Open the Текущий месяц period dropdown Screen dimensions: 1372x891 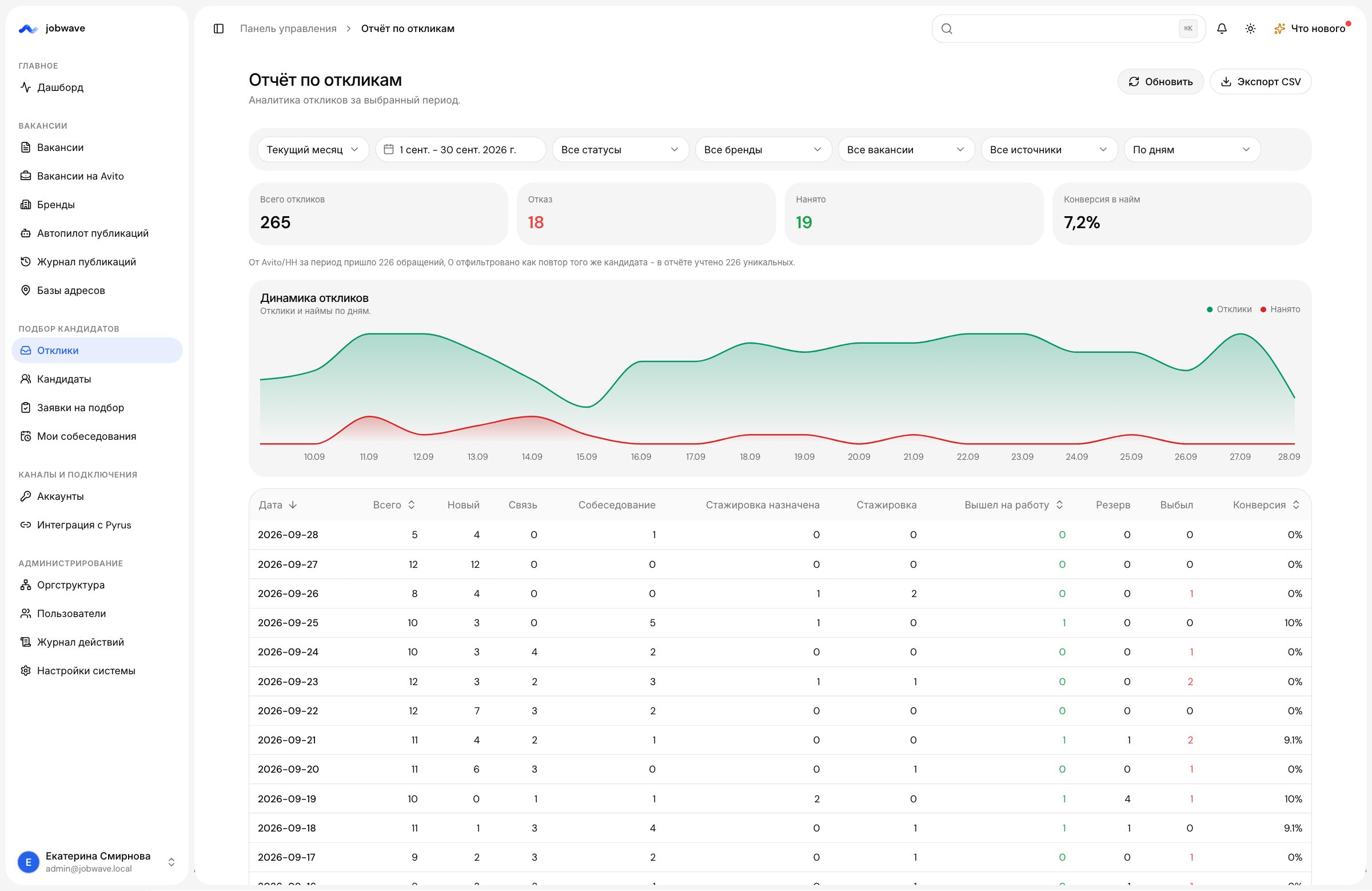313,149
